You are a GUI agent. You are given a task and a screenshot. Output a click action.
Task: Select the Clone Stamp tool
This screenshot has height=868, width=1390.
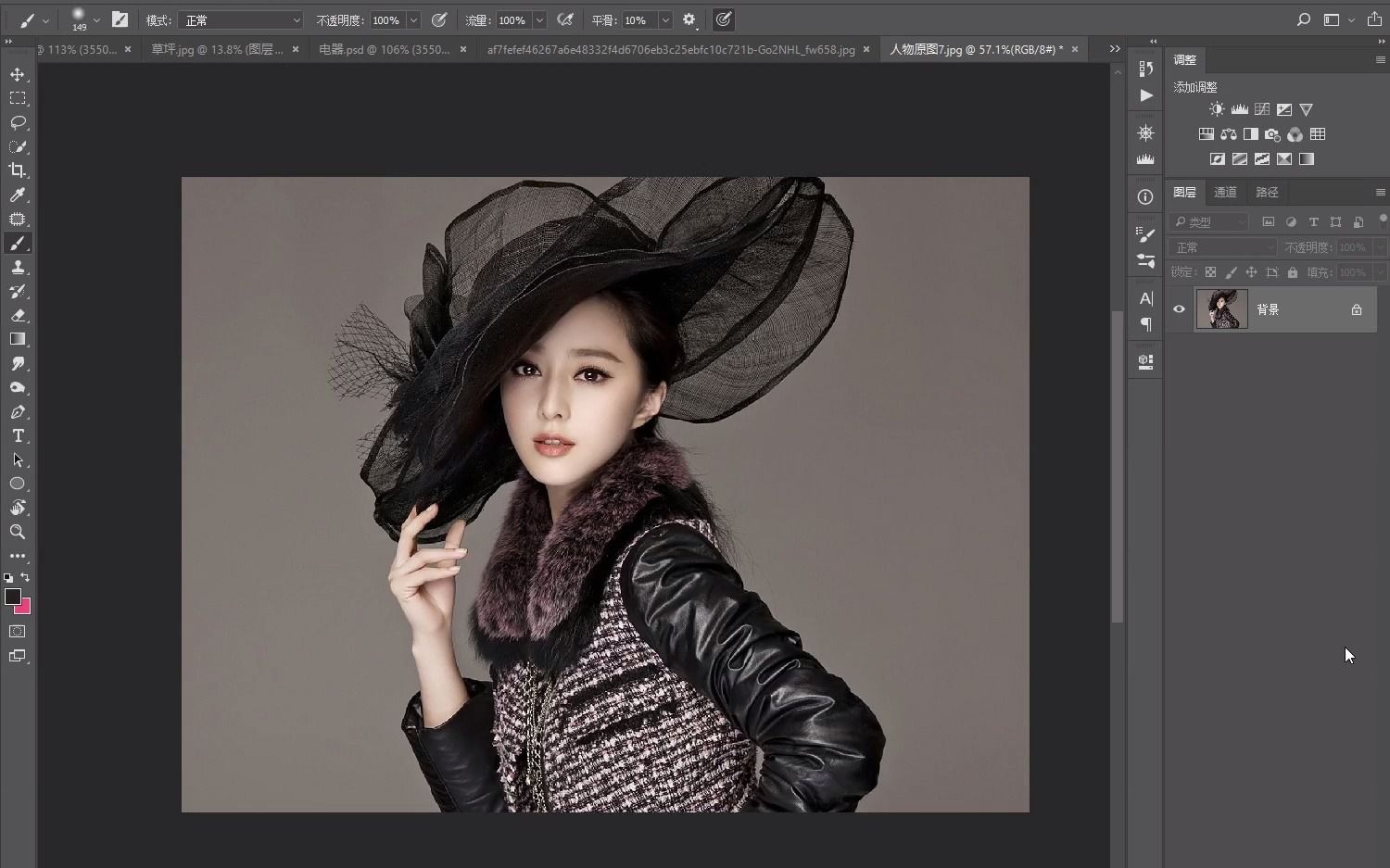tap(18, 267)
